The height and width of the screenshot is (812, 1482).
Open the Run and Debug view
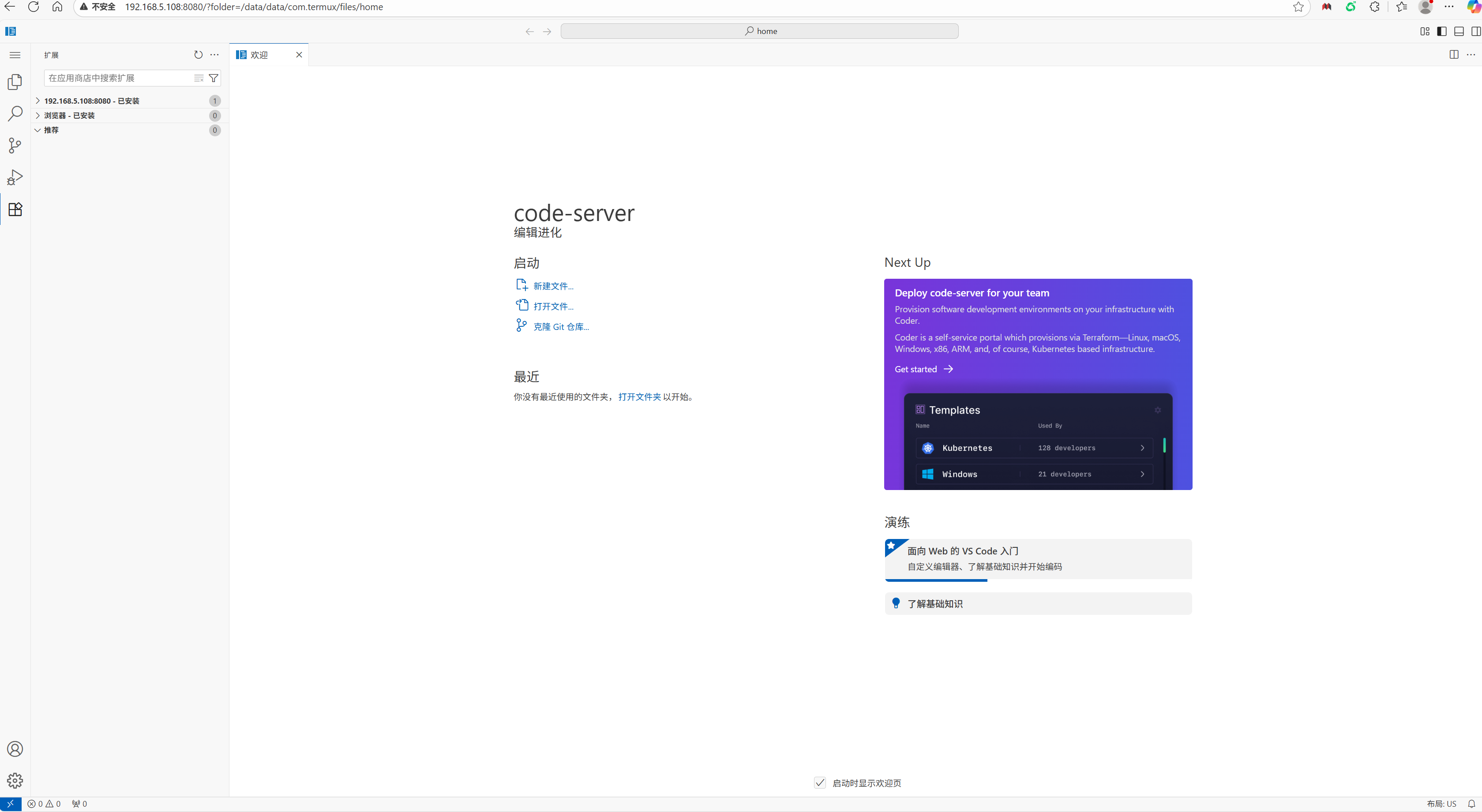15,177
